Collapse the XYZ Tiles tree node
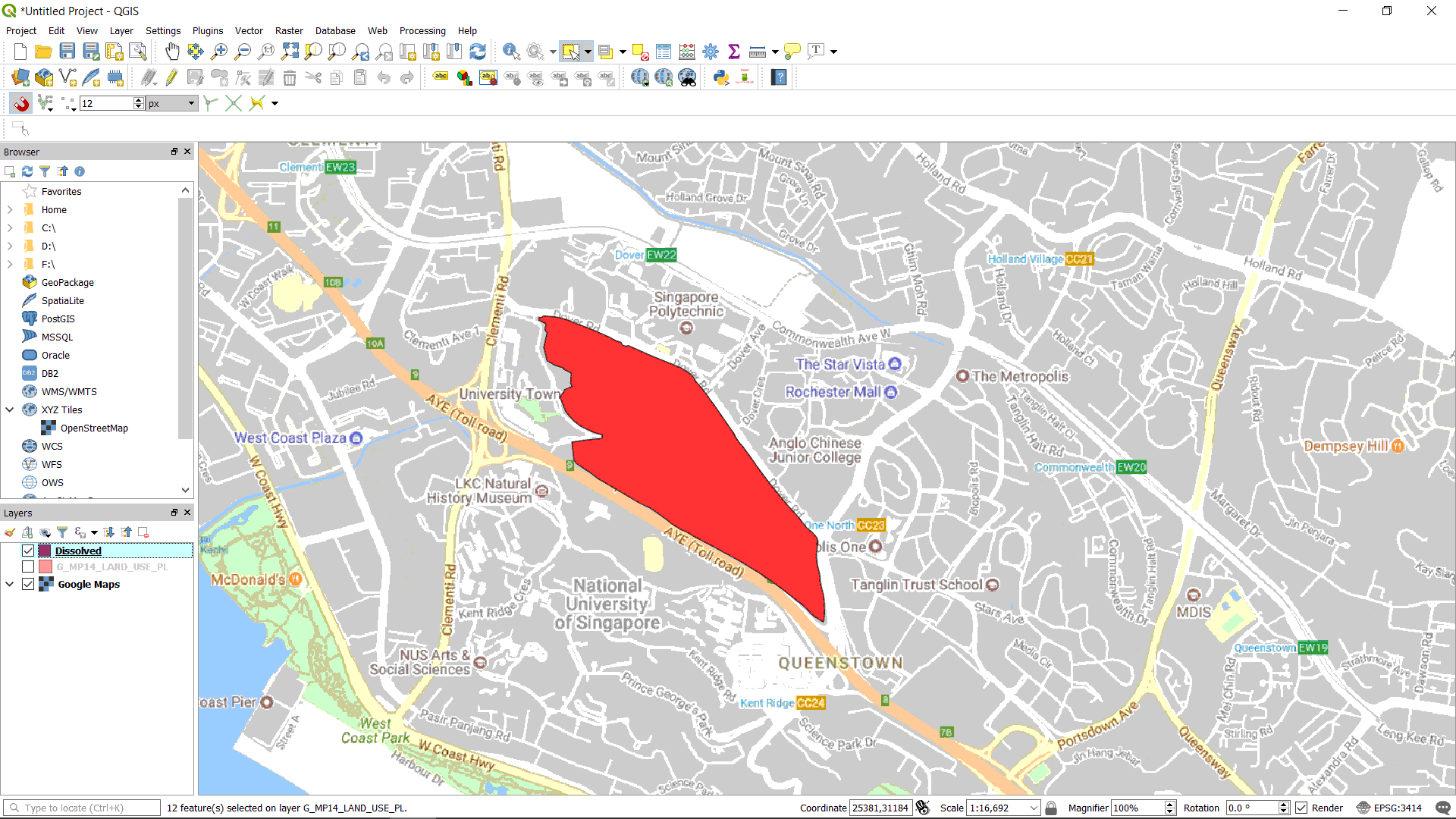The image size is (1456, 819). click(10, 409)
